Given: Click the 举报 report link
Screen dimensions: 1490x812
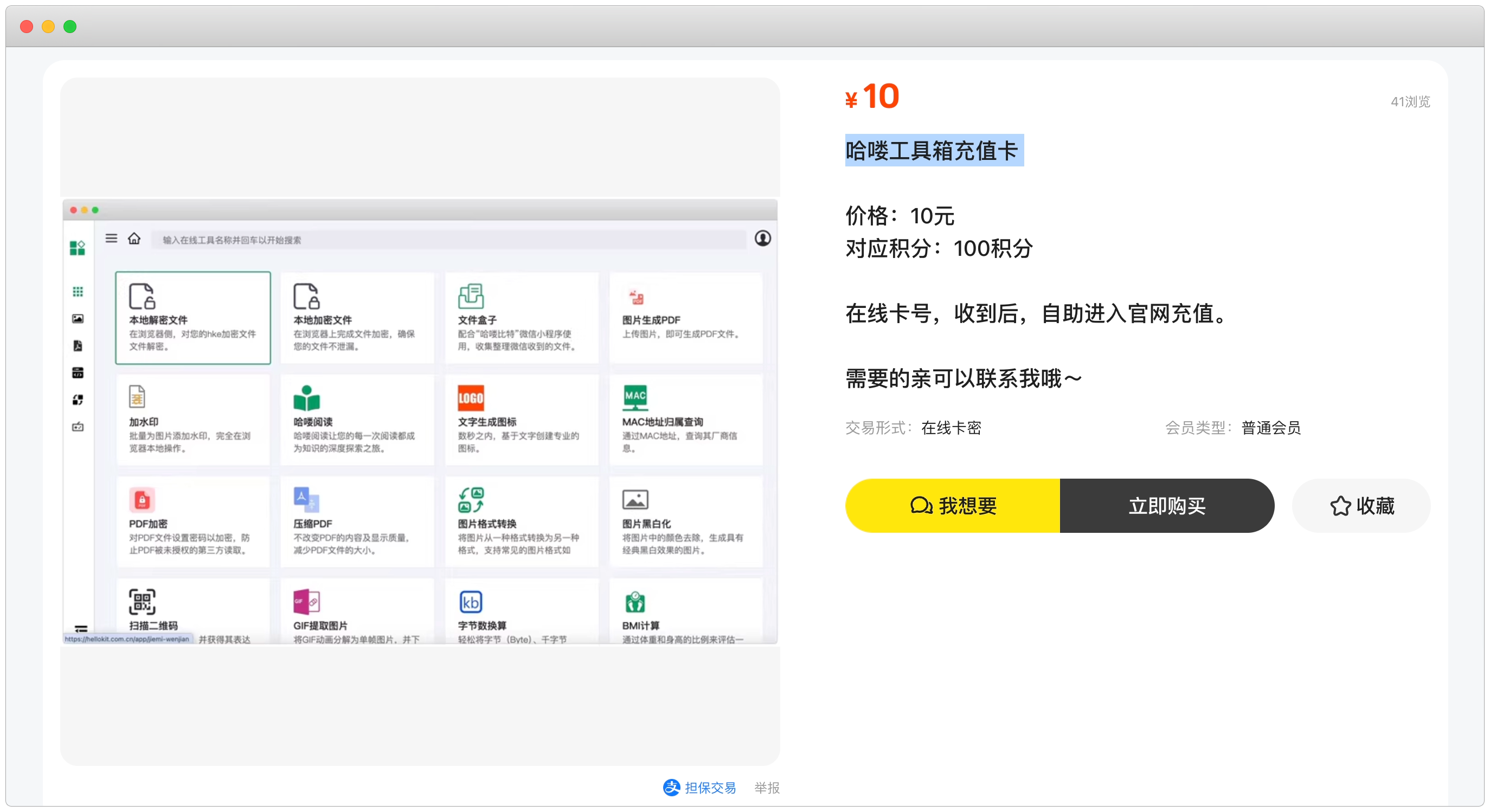Looking at the screenshot, I should pos(766,787).
